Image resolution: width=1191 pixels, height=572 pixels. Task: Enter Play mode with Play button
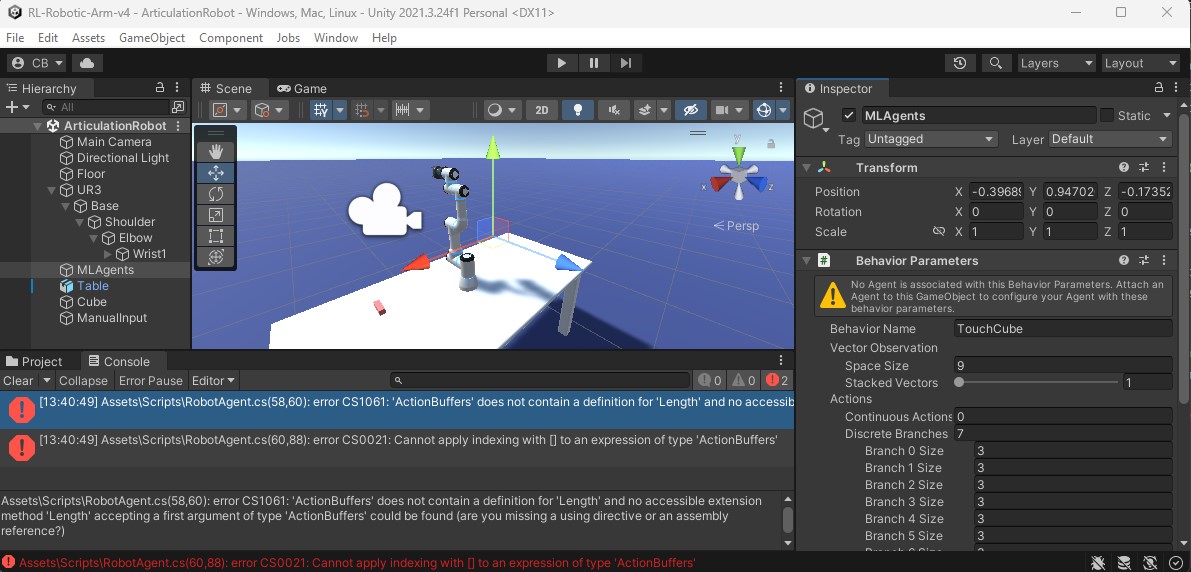(561, 63)
